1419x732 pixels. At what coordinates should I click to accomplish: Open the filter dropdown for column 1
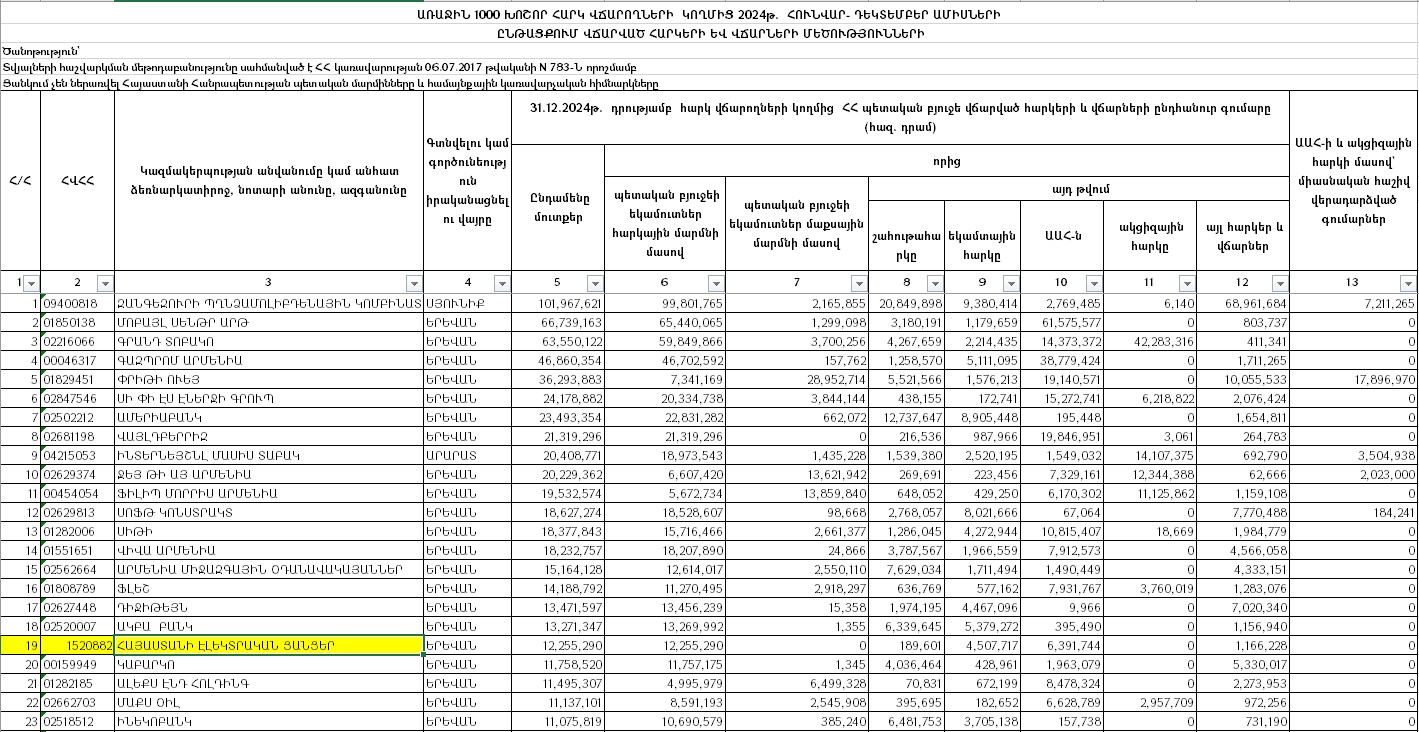31,283
